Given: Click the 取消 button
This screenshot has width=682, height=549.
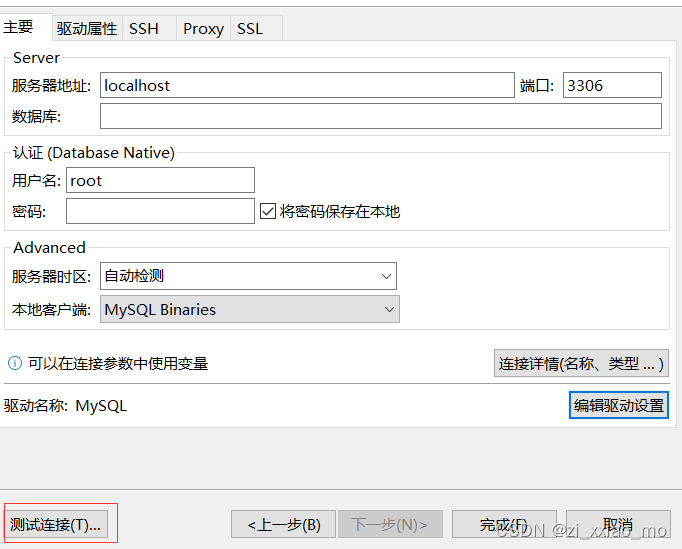Looking at the screenshot, I should point(618,525).
